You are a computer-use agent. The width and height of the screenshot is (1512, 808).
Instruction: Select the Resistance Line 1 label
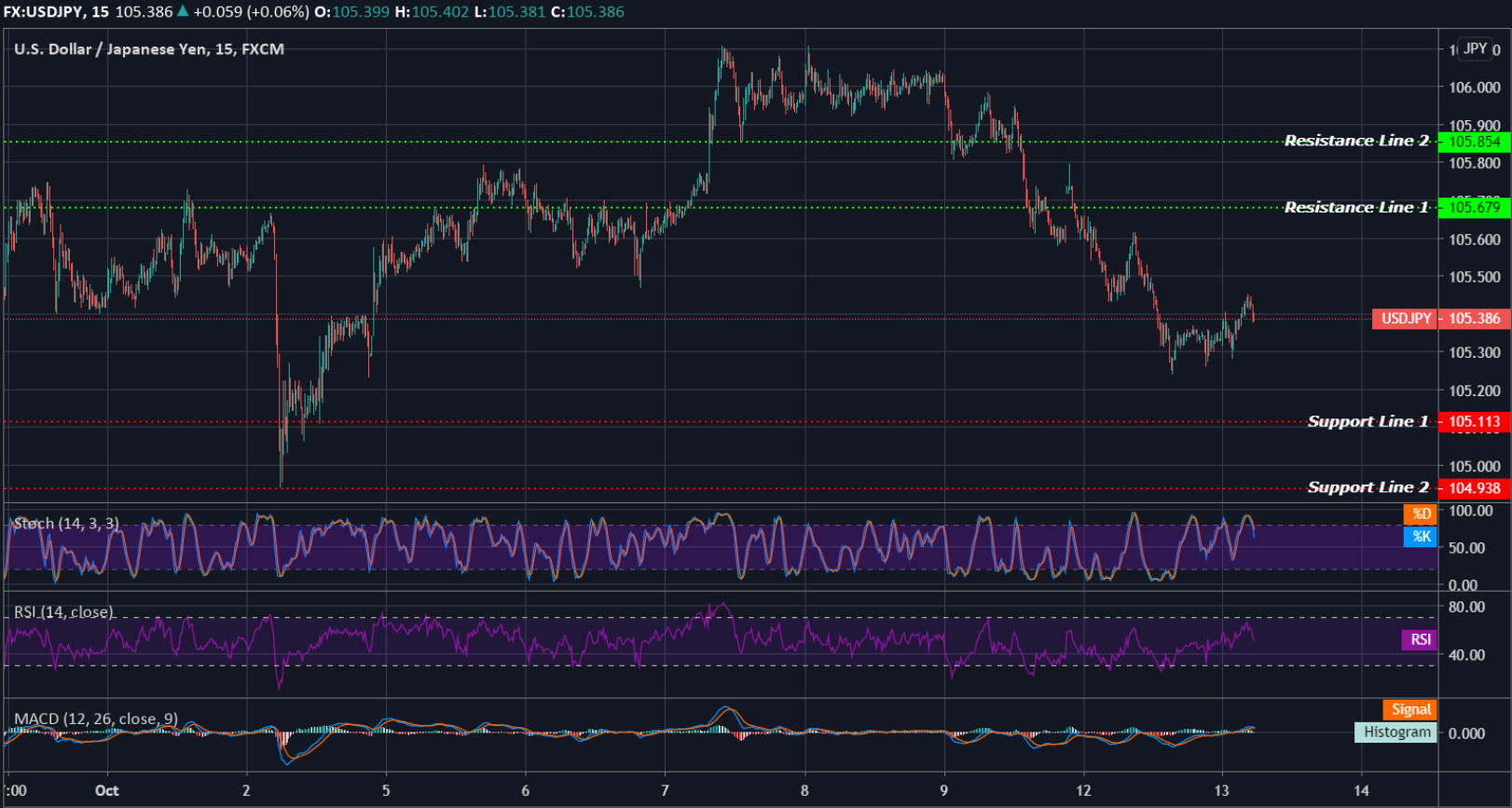coord(1356,208)
